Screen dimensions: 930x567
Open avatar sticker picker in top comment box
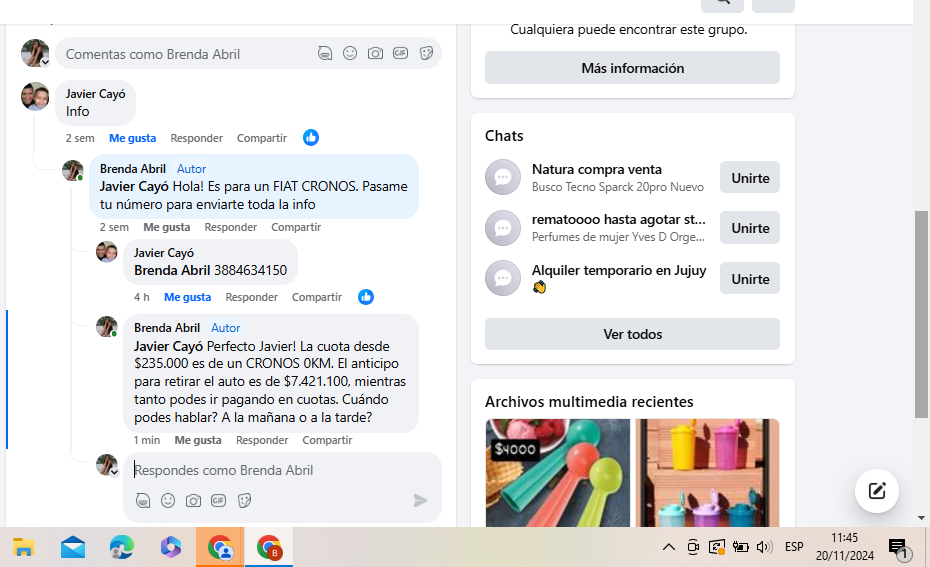coord(324,53)
